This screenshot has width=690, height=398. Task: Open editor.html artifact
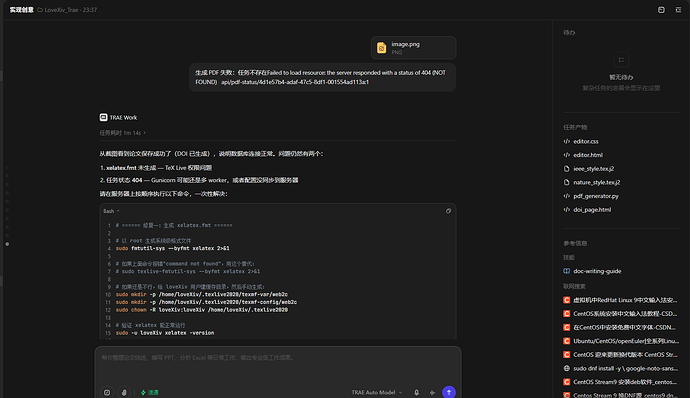point(588,155)
